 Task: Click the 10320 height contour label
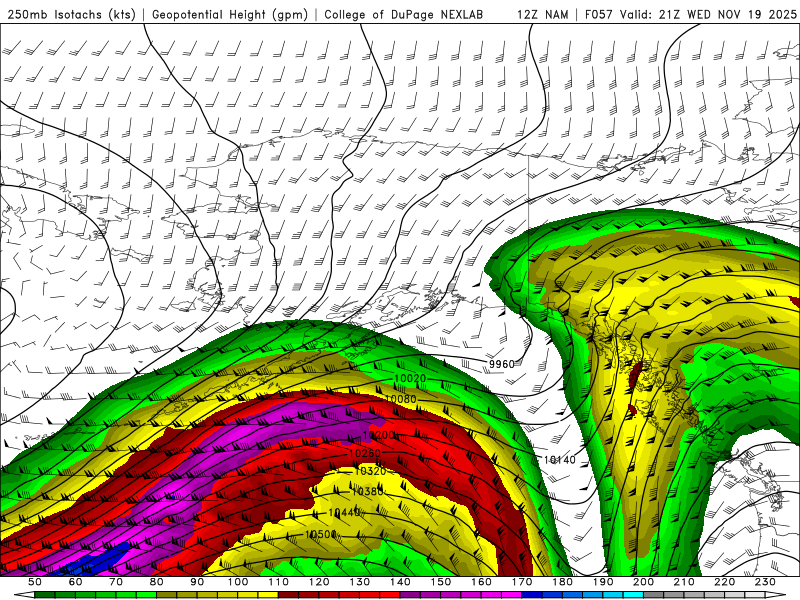click(370, 471)
